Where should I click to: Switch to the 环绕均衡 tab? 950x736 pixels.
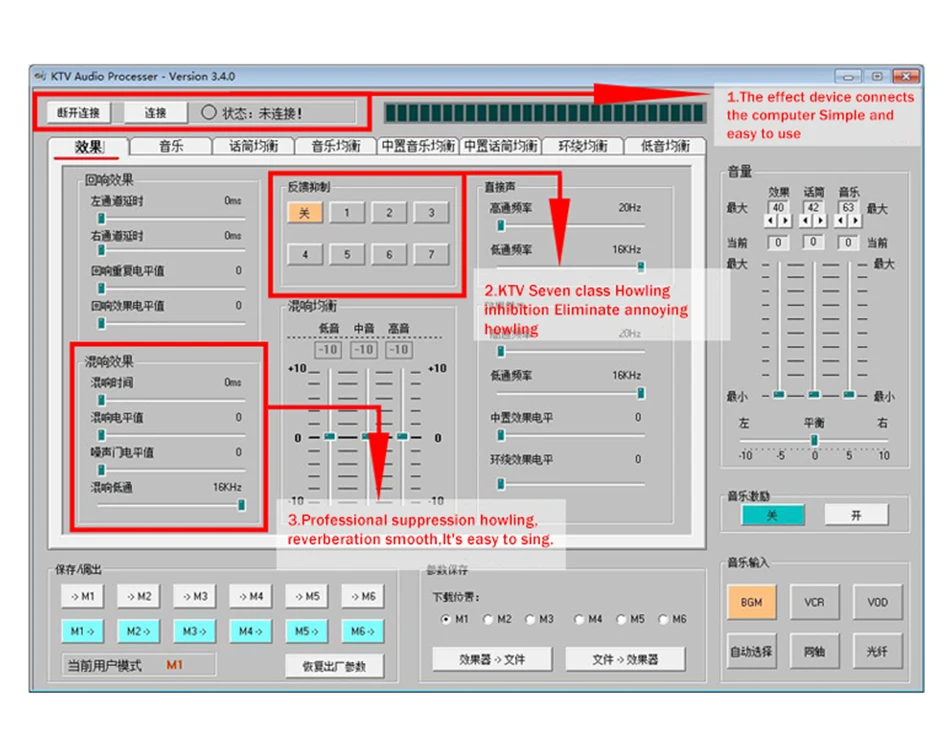(x=583, y=146)
